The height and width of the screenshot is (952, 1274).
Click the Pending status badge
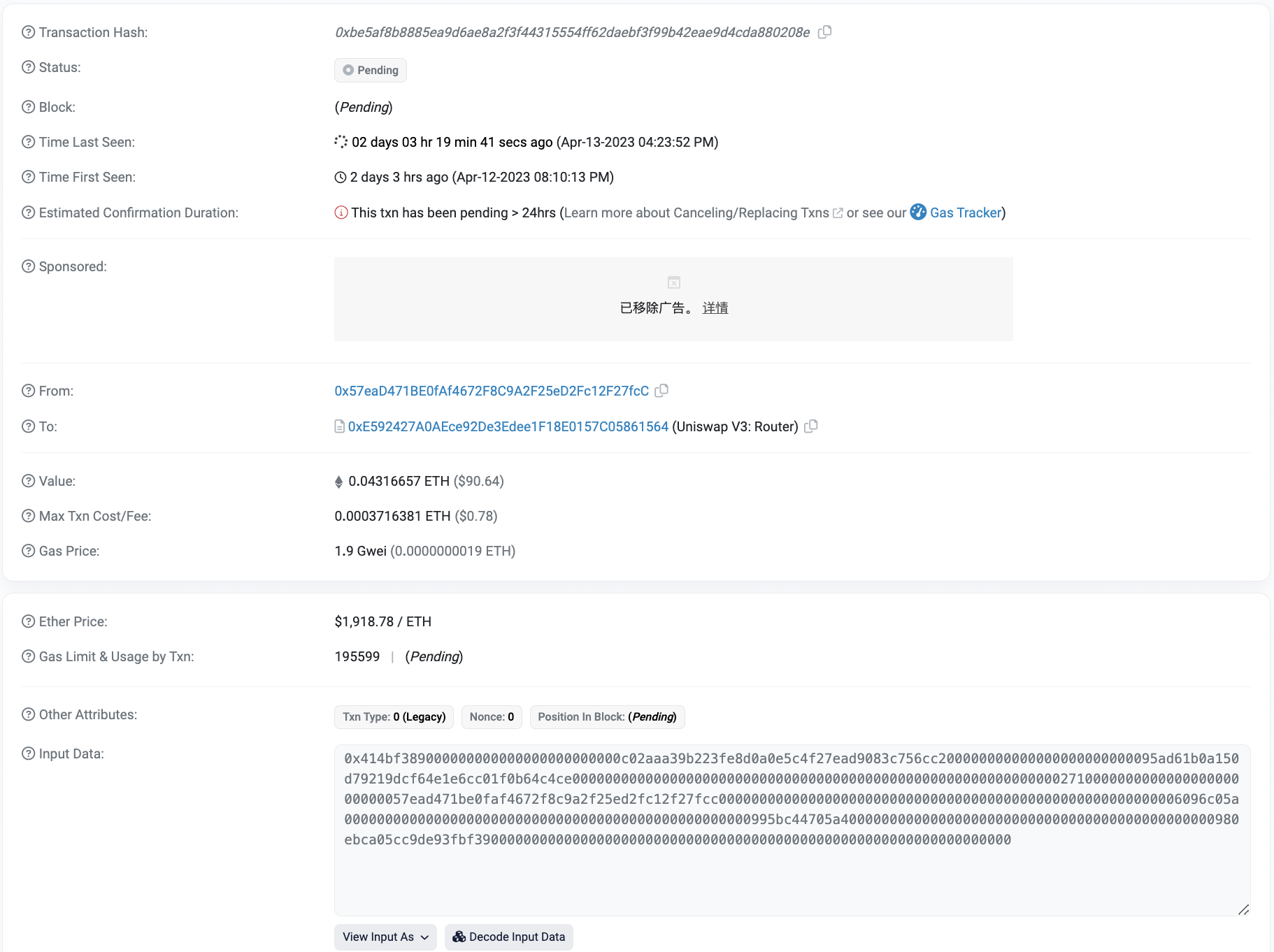point(371,70)
